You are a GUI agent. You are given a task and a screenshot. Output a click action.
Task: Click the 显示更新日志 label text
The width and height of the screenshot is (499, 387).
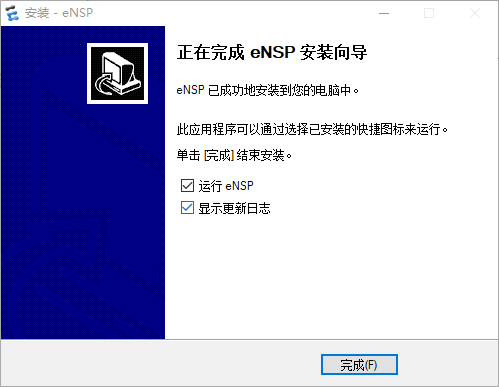pyautogui.click(x=234, y=208)
